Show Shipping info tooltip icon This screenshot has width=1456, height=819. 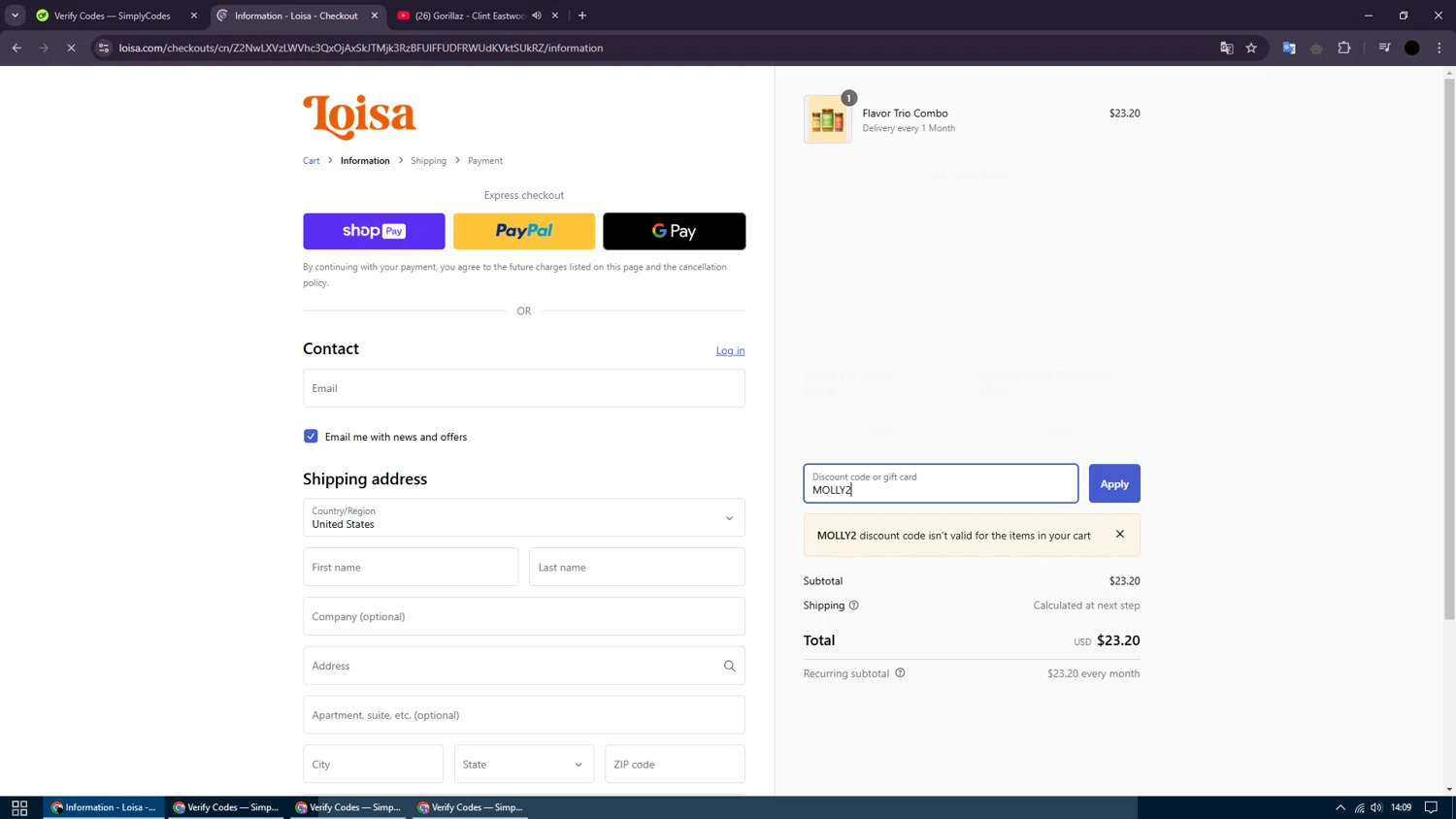pos(854,606)
